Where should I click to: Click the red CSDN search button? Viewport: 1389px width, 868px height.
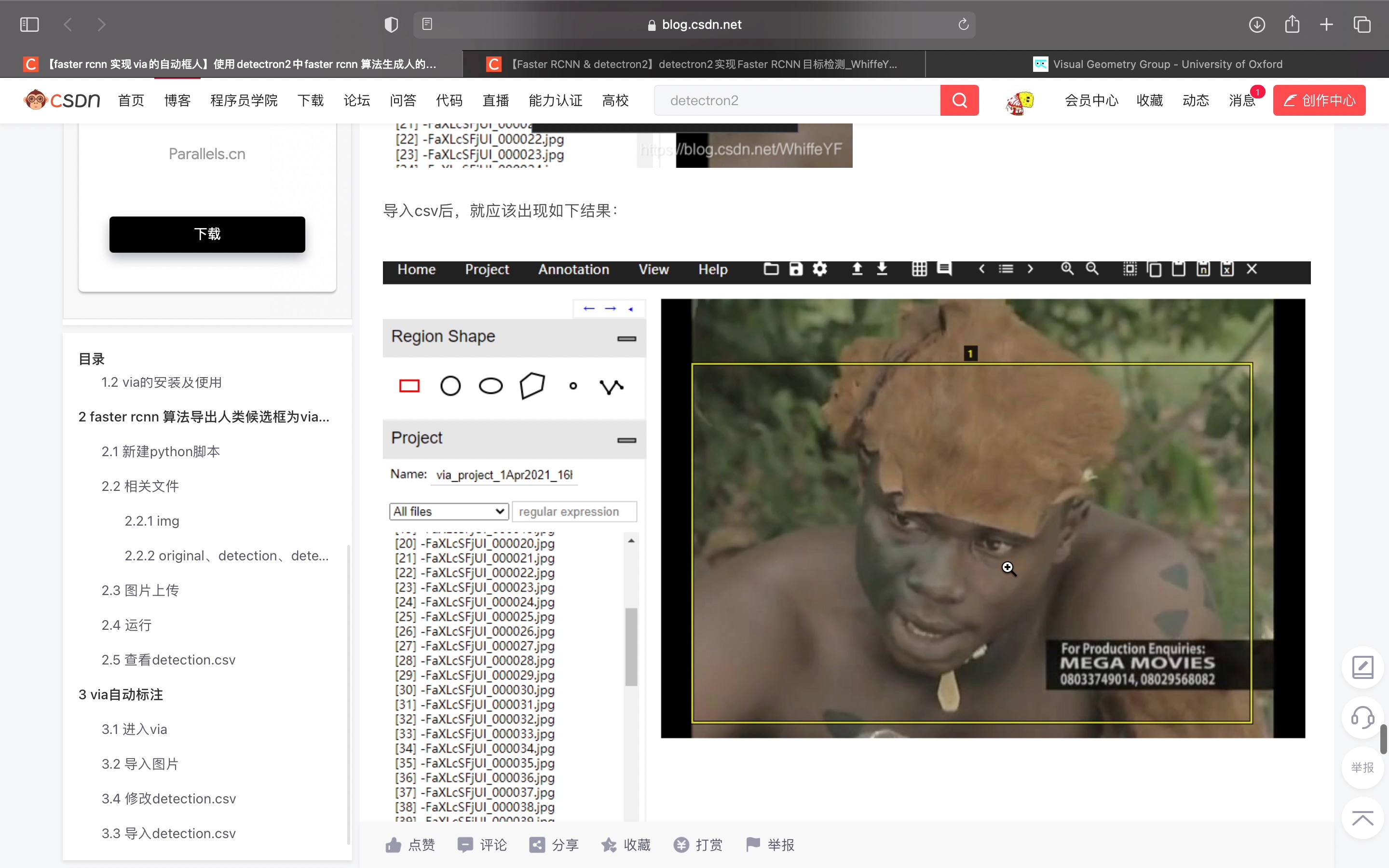[x=959, y=100]
